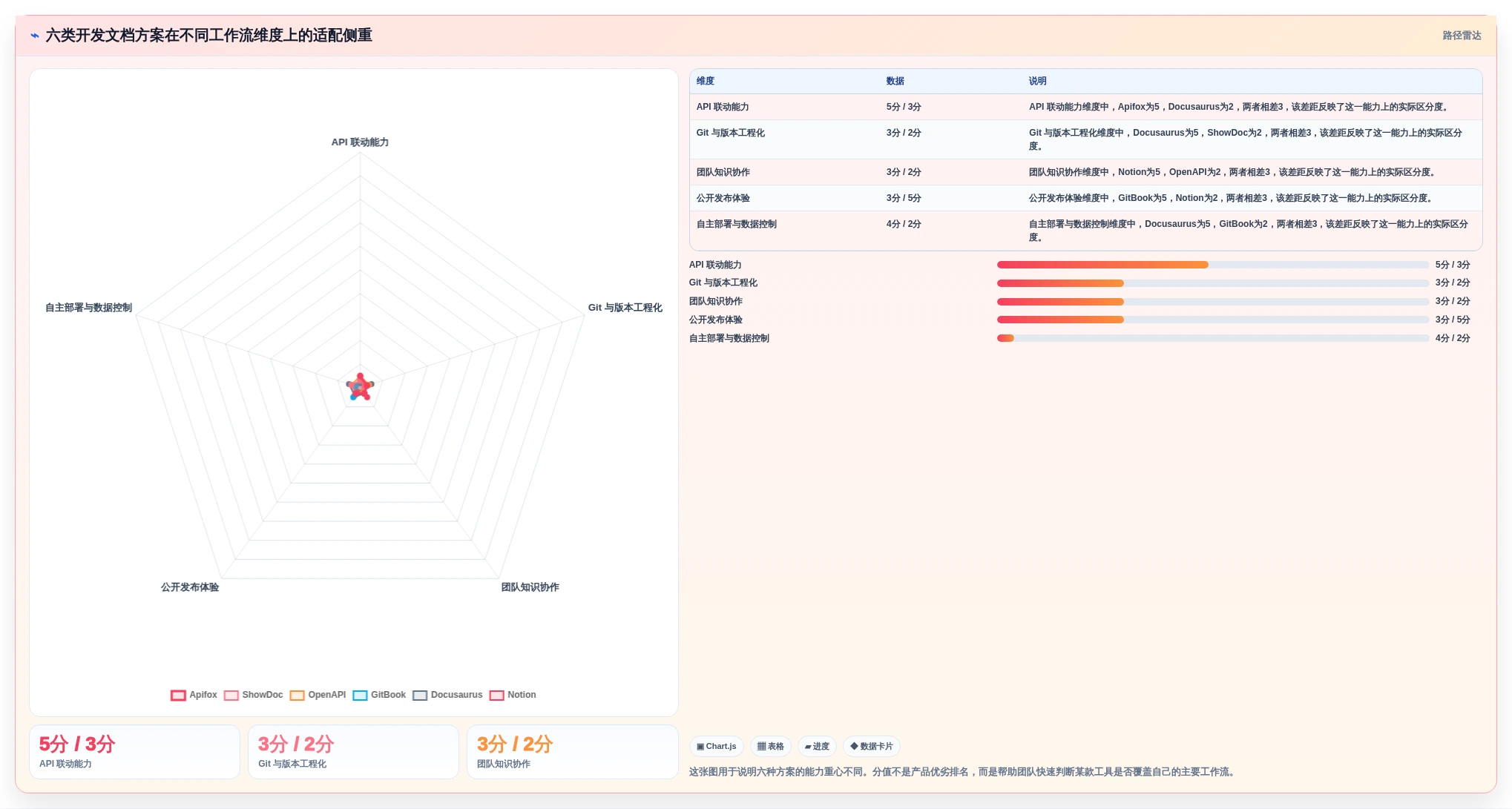Click the 数据卡片 tag chip
This screenshot has width=1512, height=809.
click(x=872, y=746)
